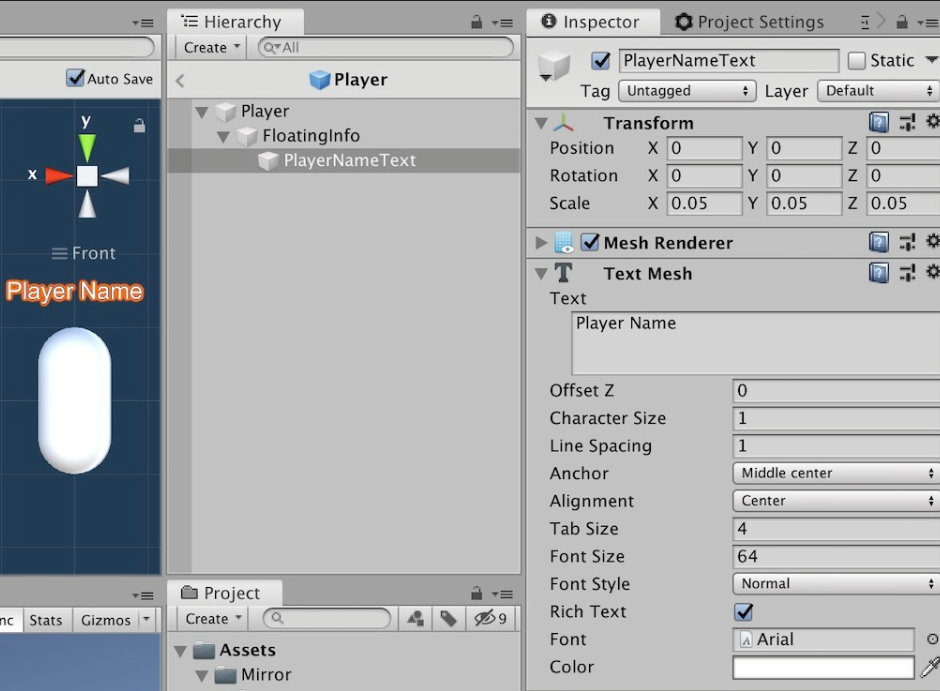This screenshot has width=940, height=691.
Task: Uncheck the Rich Text checkbox
Action: click(743, 612)
